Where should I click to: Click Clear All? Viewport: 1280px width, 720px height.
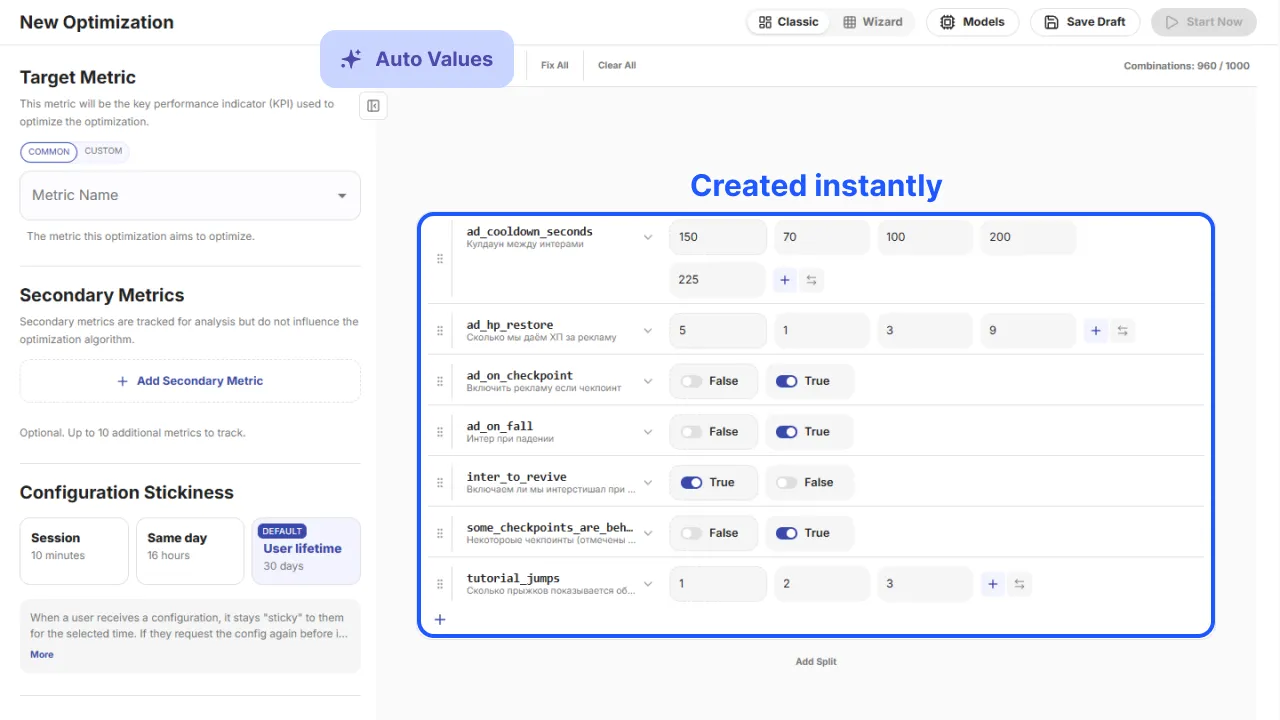click(617, 65)
